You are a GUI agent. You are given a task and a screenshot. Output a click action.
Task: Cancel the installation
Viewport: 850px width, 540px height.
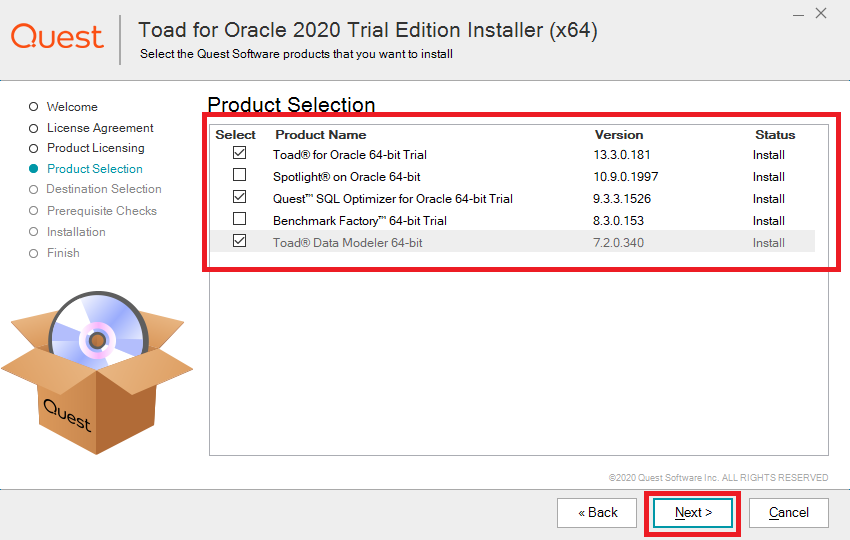click(x=789, y=512)
